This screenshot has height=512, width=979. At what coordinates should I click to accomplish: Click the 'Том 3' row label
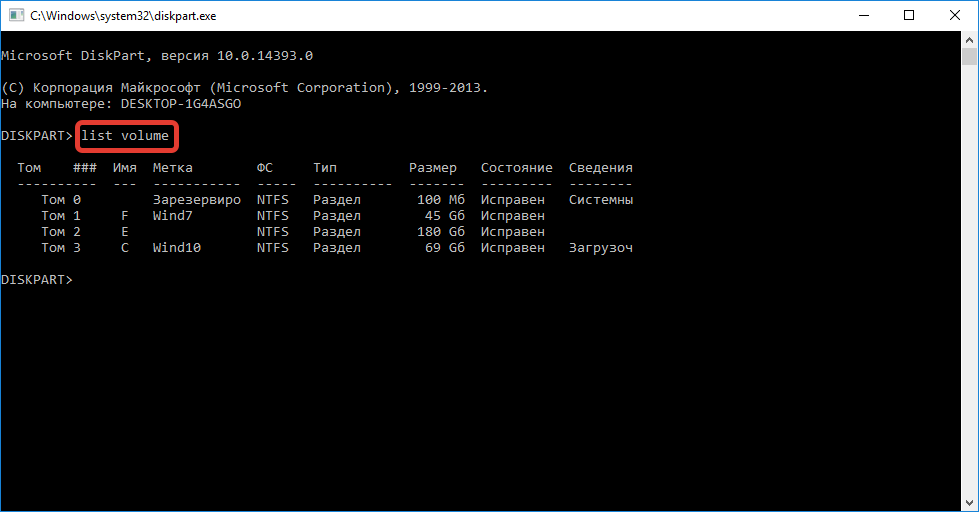(x=61, y=248)
